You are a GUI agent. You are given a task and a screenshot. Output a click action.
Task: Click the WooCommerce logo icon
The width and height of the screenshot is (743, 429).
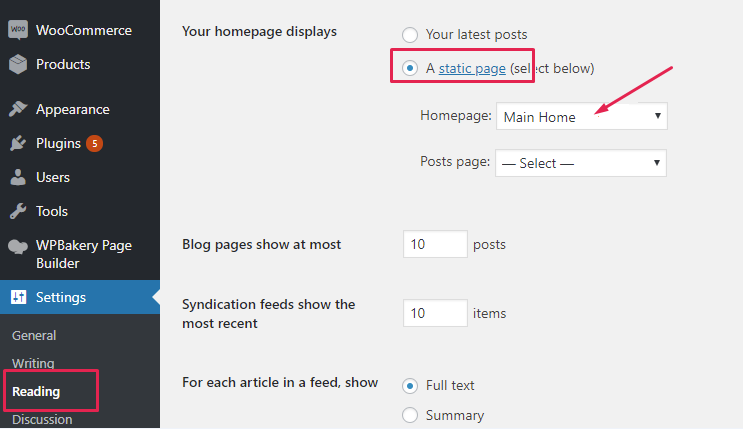point(18,30)
